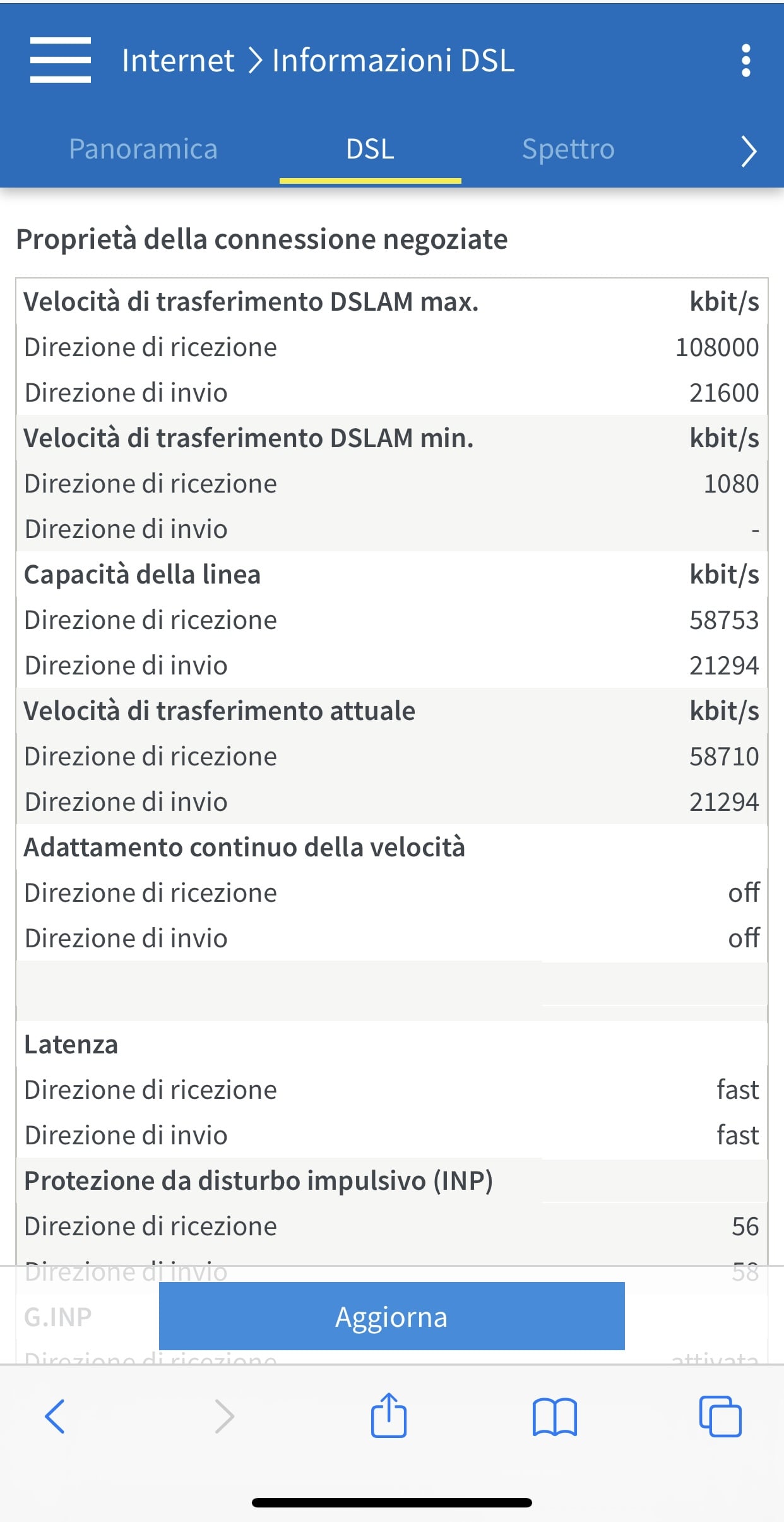Image resolution: width=784 pixels, height=1522 pixels.
Task: Open Safari bookmarks
Action: (x=554, y=1417)
